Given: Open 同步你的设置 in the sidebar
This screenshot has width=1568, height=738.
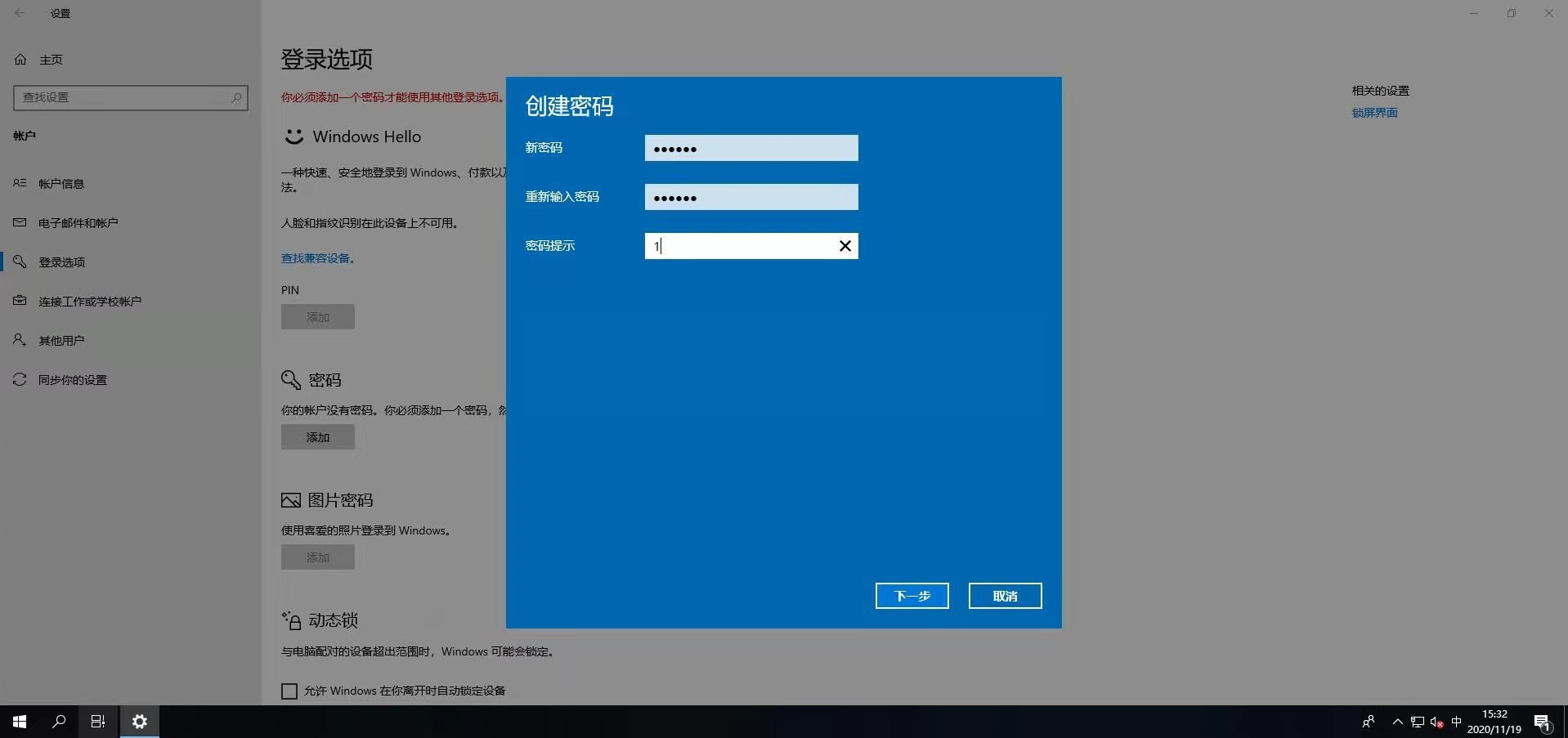Looking at the screenshot, I should (73, 380).
